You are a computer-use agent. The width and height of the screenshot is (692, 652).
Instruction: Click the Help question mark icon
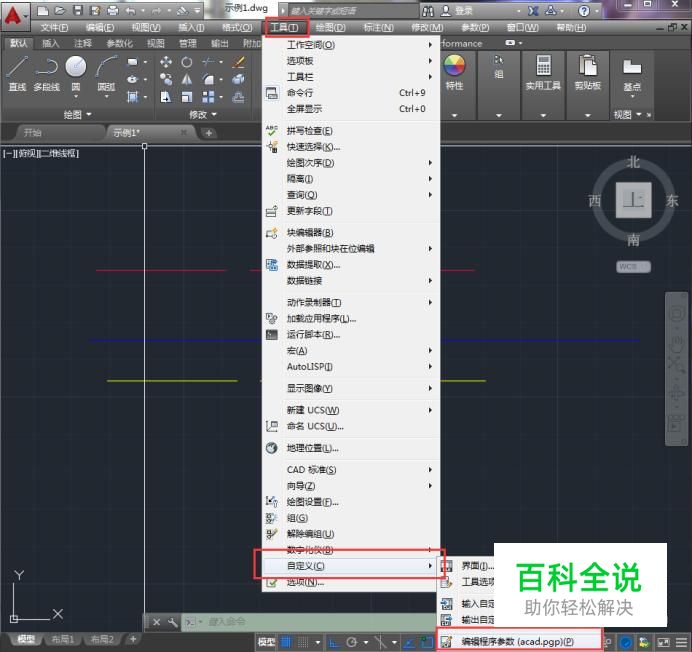click(x=584, y=11)
